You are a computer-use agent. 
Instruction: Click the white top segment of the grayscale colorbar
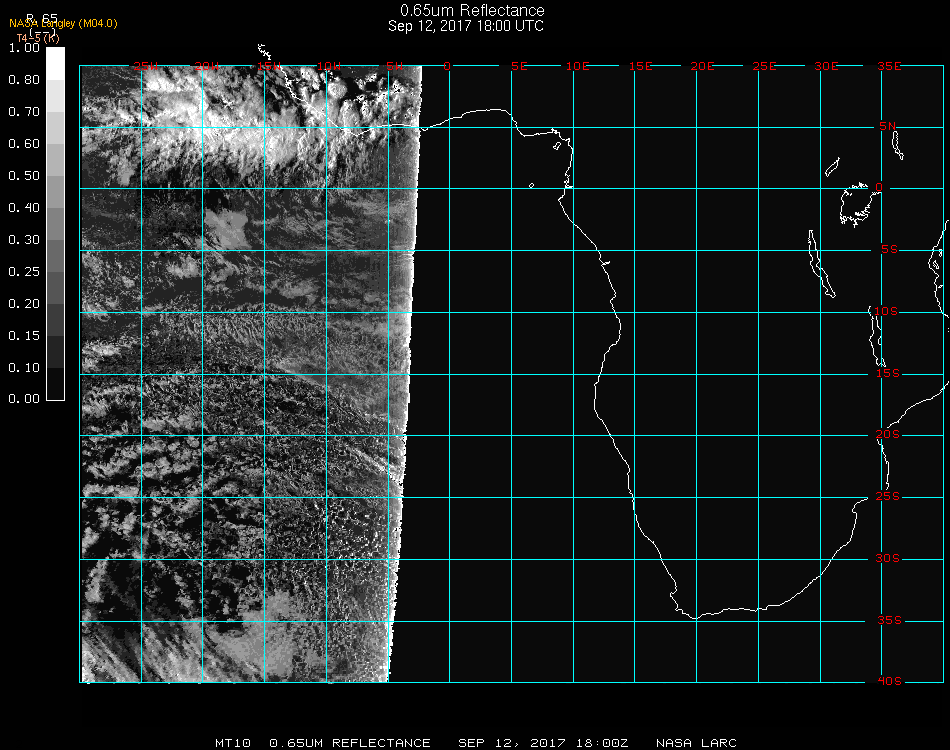pyautogui.click(x=55, y=64)
